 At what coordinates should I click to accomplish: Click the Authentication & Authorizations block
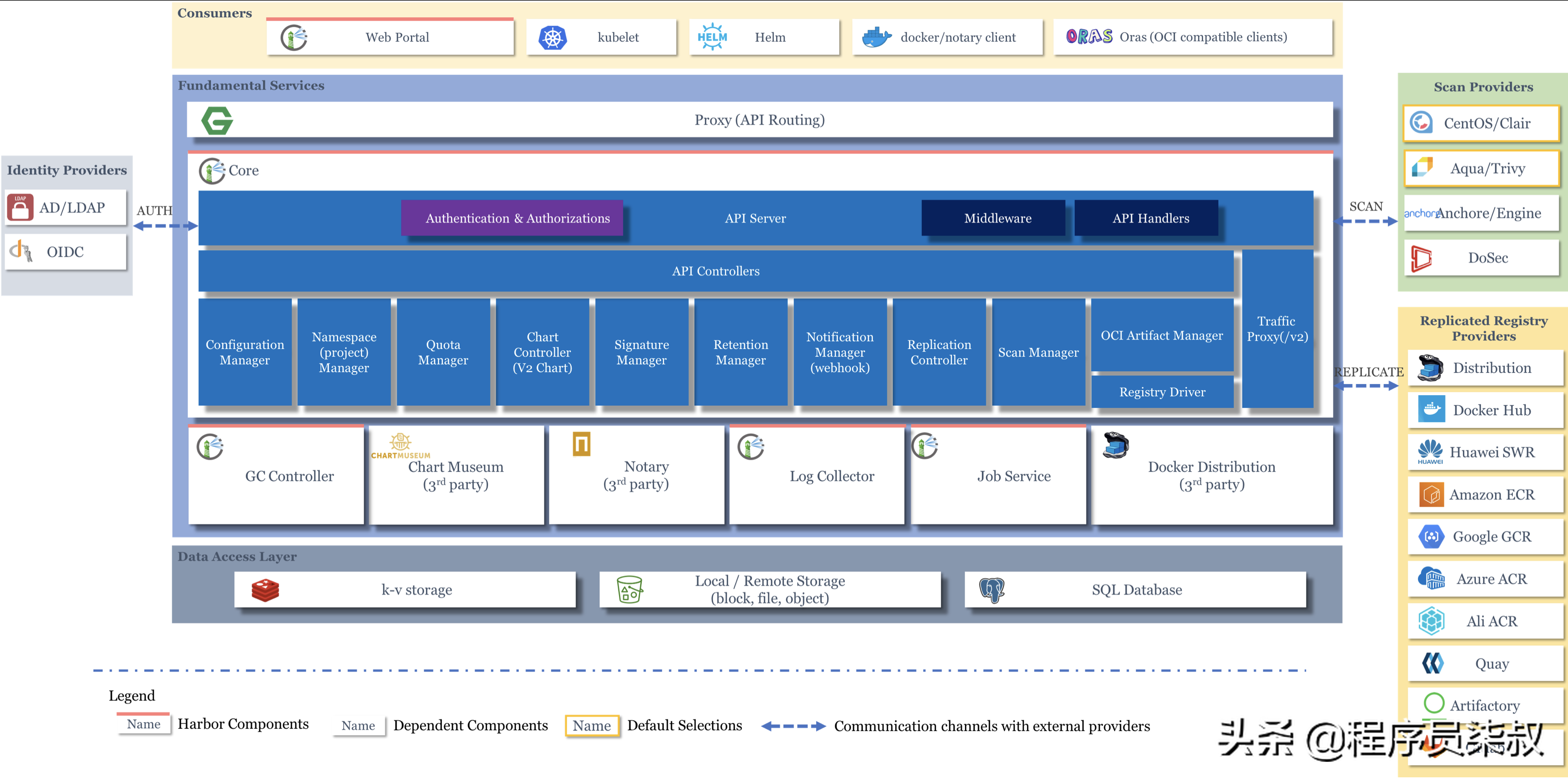pyautogui.click(x=512, y=218)
